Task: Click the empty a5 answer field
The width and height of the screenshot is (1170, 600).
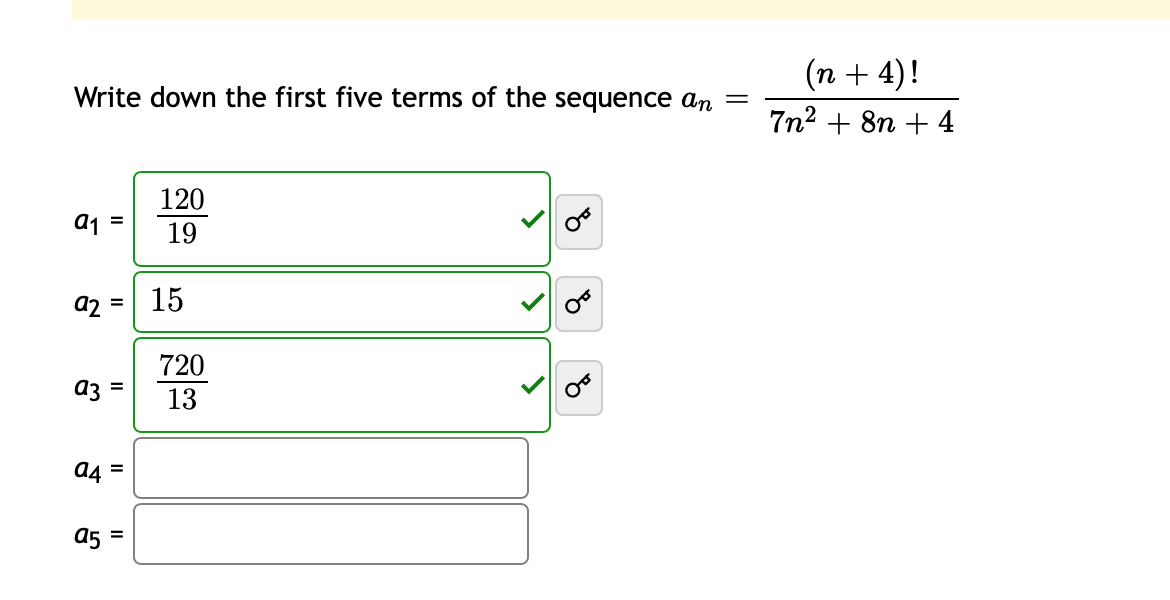Action: [x=332, y=533]
